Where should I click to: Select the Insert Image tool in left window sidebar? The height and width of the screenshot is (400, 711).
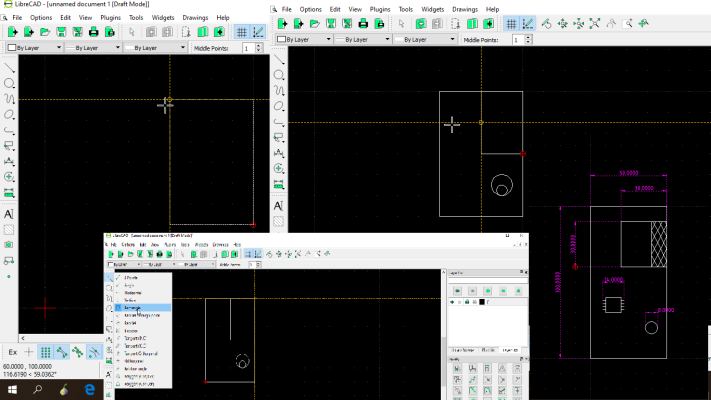pos(9,245)
